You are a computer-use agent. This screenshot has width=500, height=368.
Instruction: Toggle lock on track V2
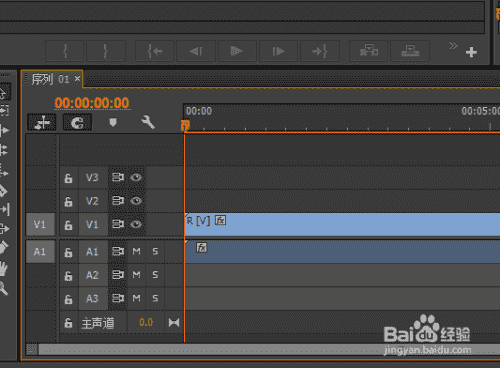[68, 201]
